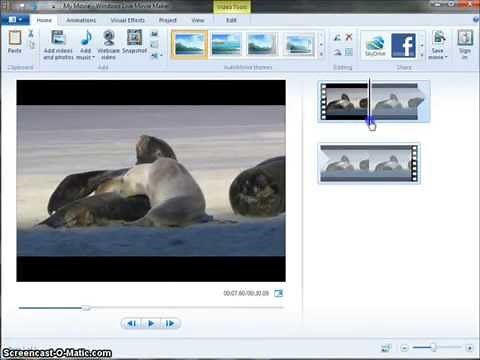This screenshot has width=480, height=360.
Task: Click the down arrow of the AutoMovie themes gallery
Action: tap(321, 44)
